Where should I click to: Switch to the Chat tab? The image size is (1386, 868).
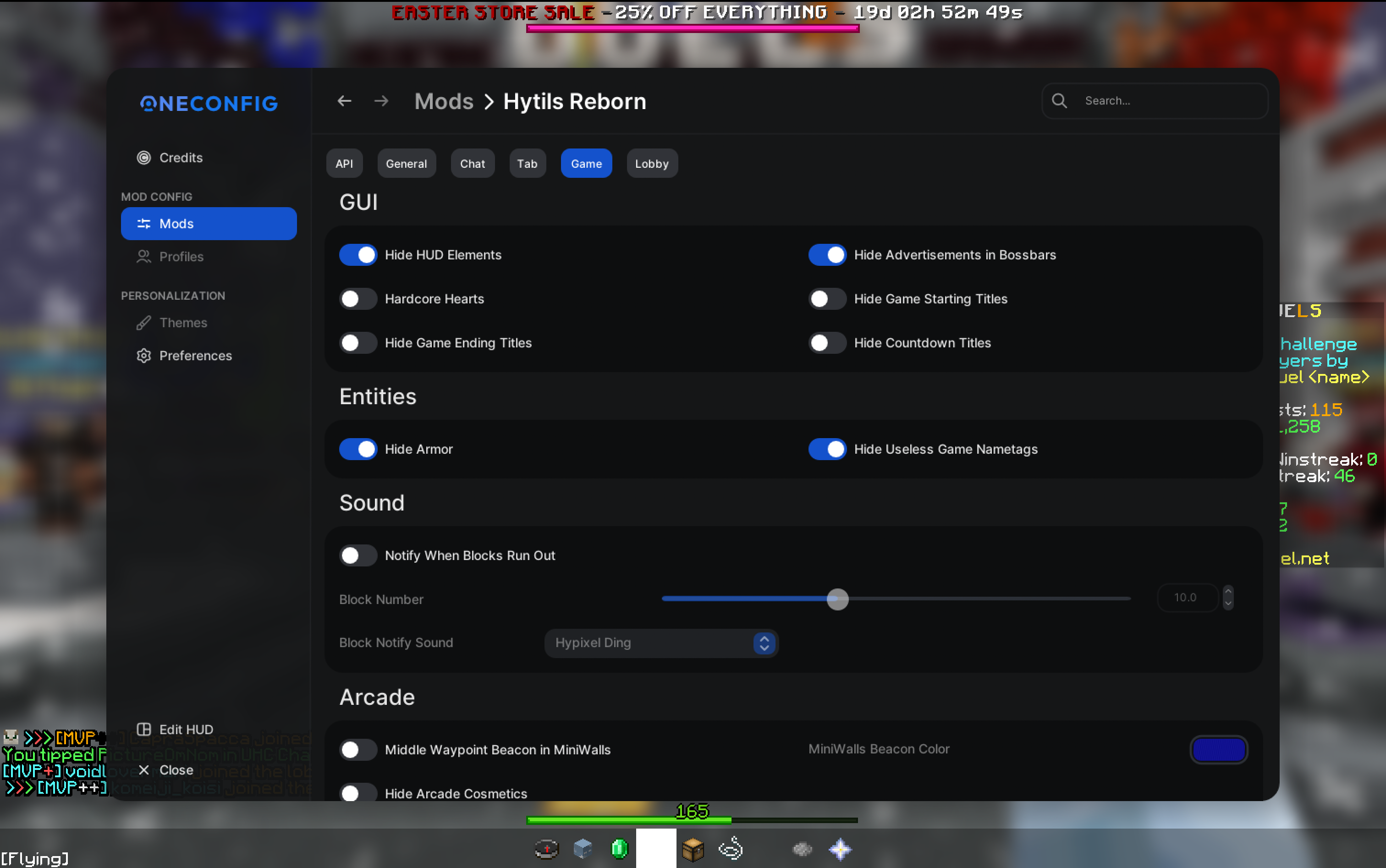tap(472, 164)
